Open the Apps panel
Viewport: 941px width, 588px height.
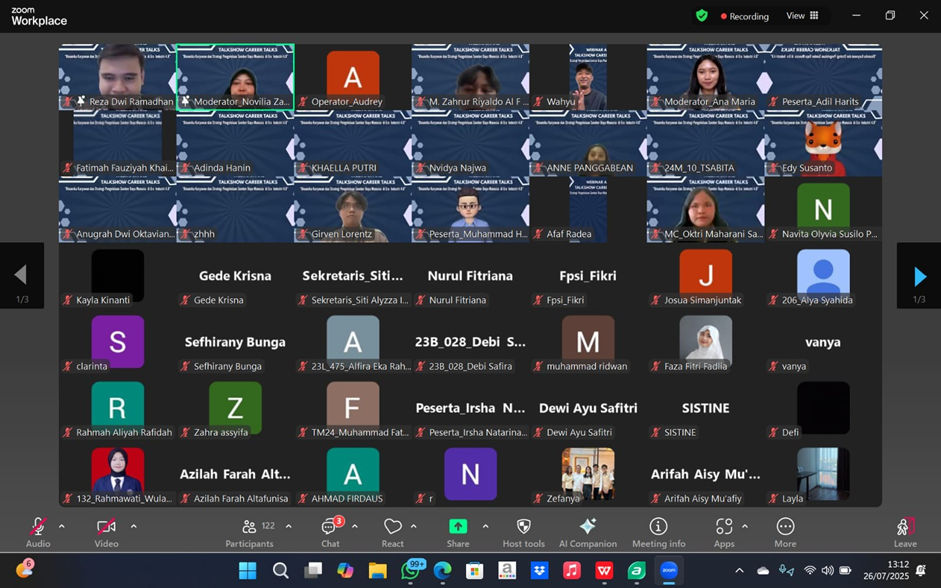723,530
